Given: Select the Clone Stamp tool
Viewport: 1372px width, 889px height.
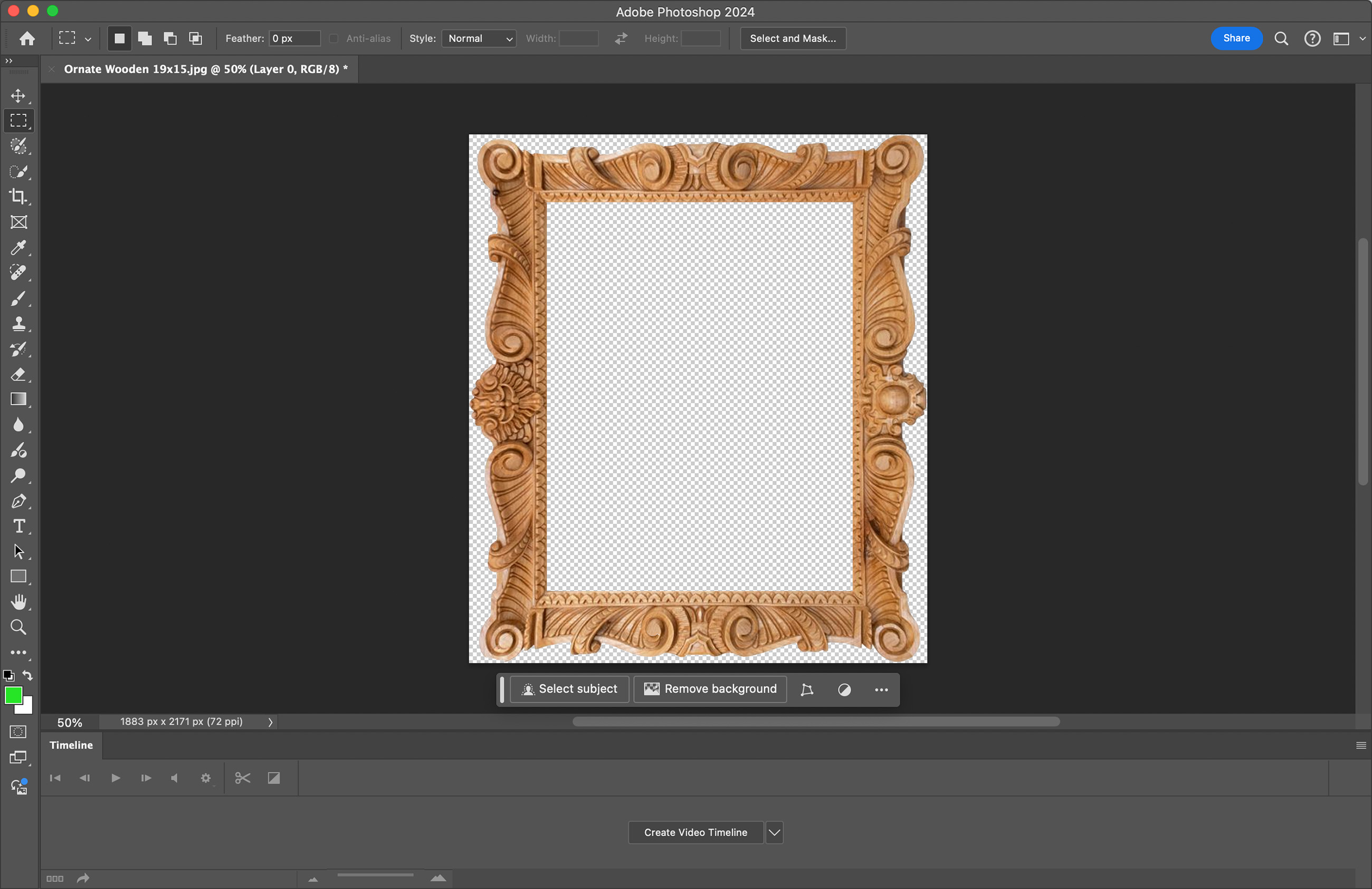Looking at the screenshot, I should coord(18,324).
